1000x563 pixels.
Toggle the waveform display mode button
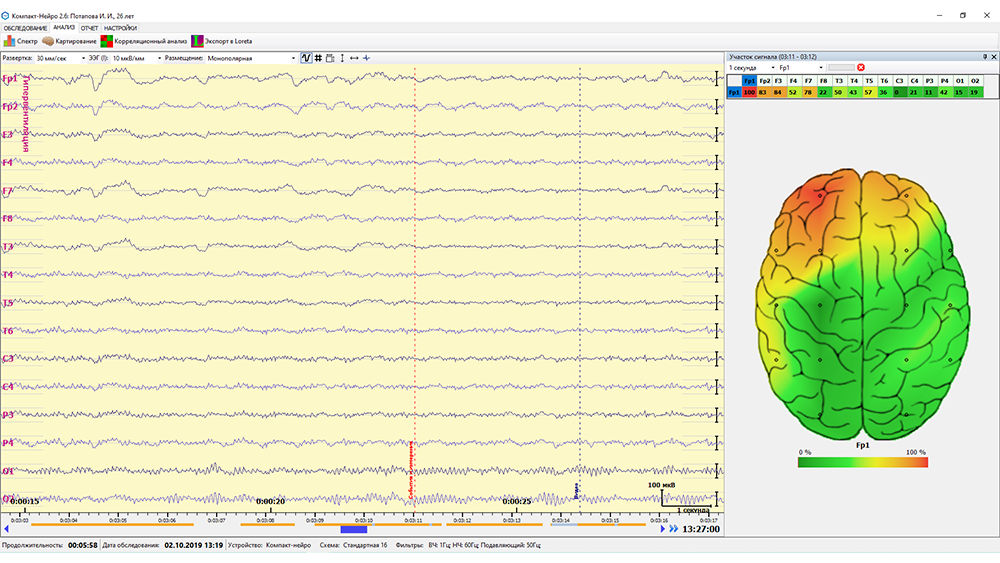click(x=306, y=58)
